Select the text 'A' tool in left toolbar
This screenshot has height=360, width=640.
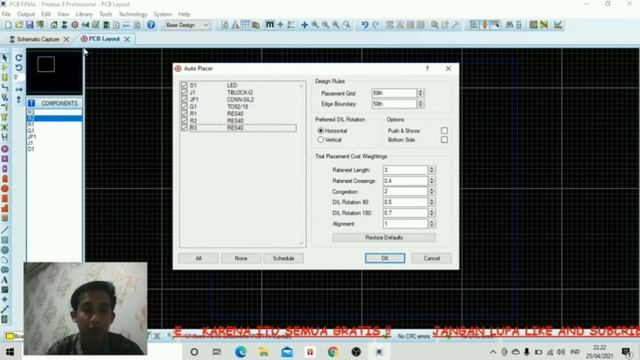[5, 280]
